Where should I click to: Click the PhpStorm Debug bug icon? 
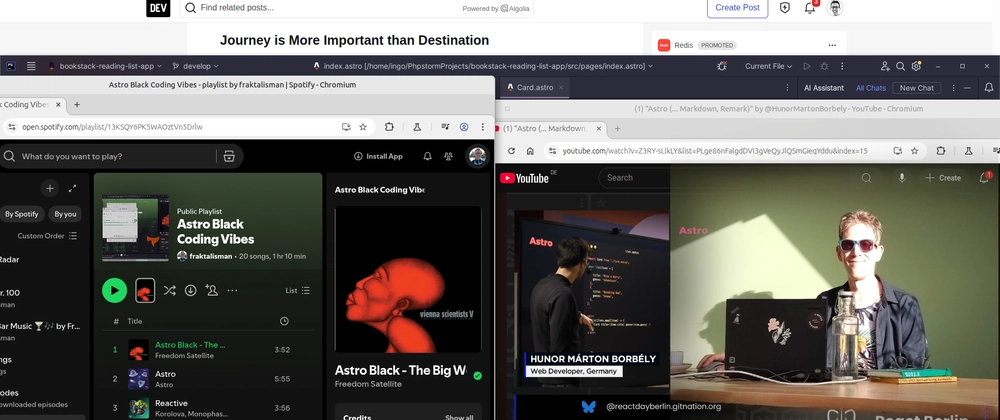click(825, 66)
